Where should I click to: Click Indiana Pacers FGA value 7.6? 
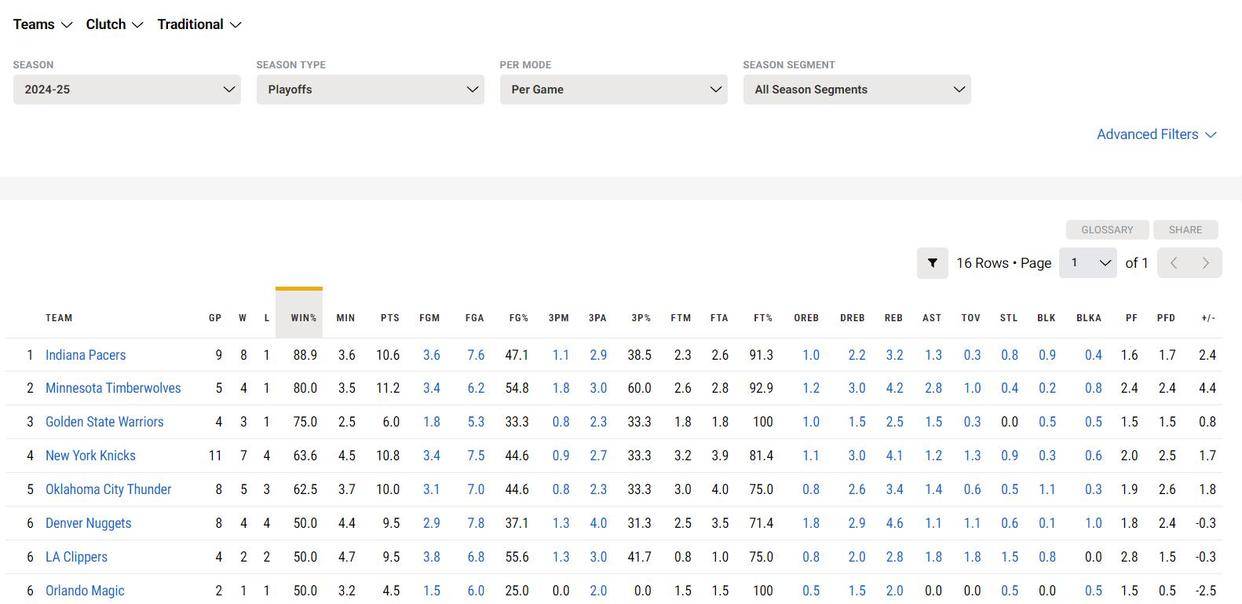click(476, 355)
